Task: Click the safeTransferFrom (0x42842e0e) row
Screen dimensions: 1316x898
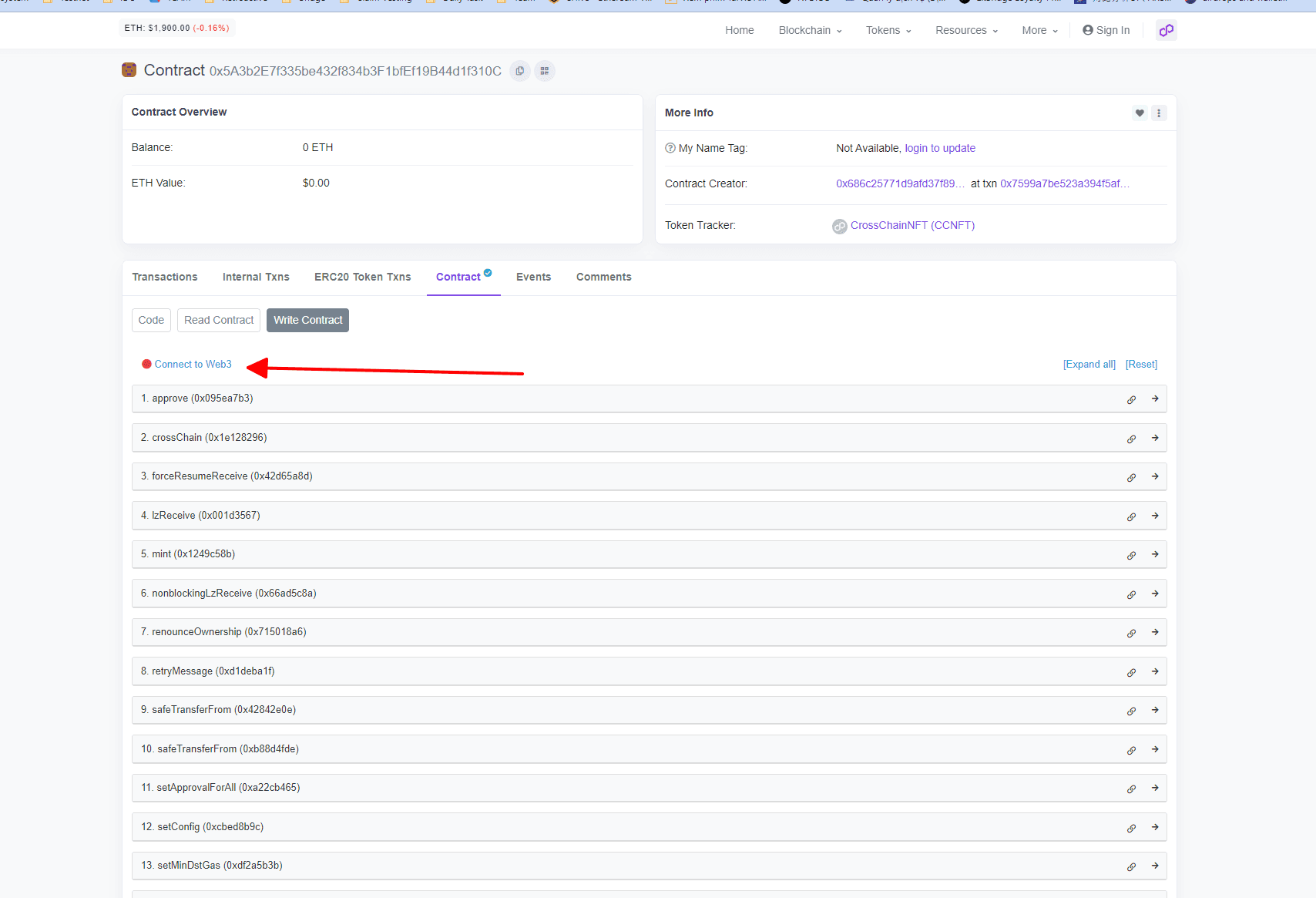Action: [649, 710]
